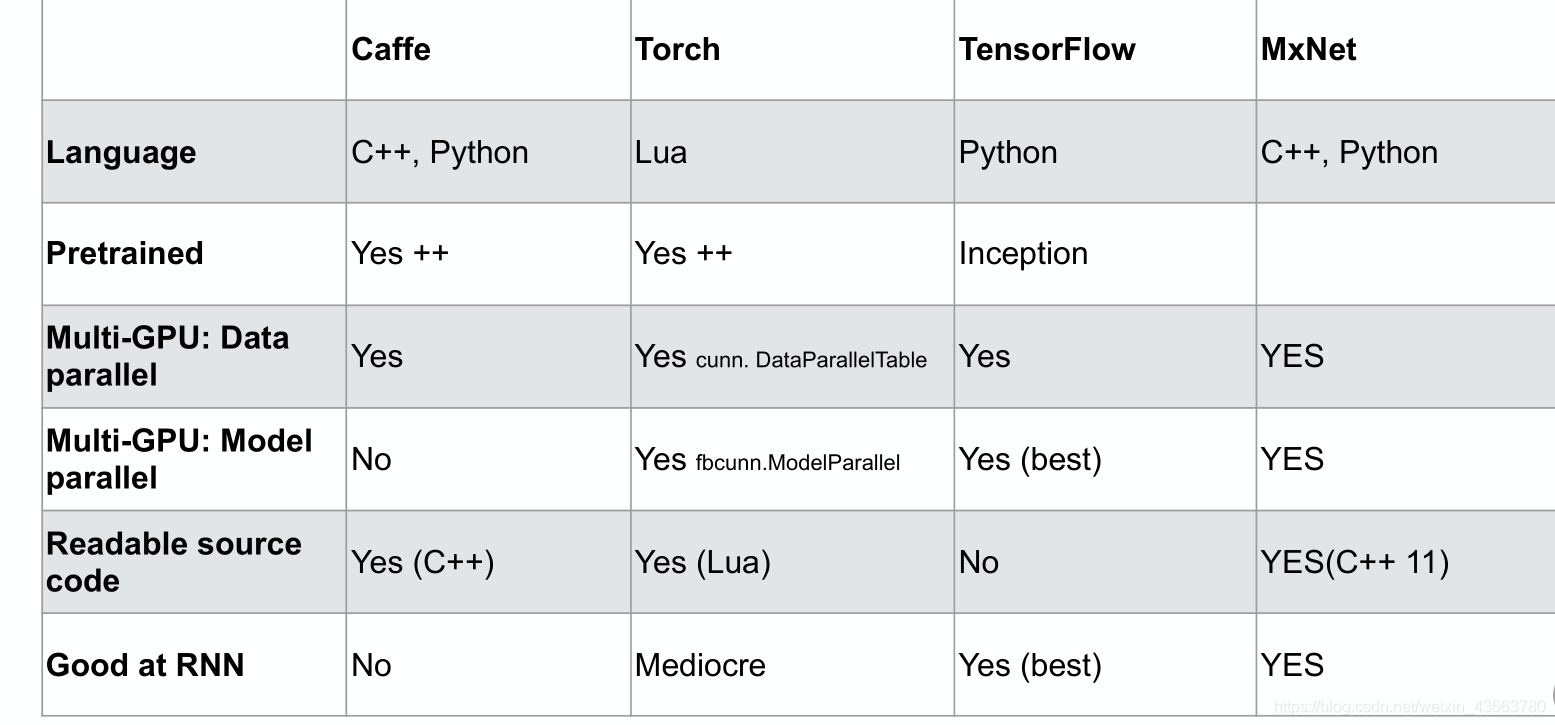Click the Yes (C++) cell under Caffe

[422, 562]
